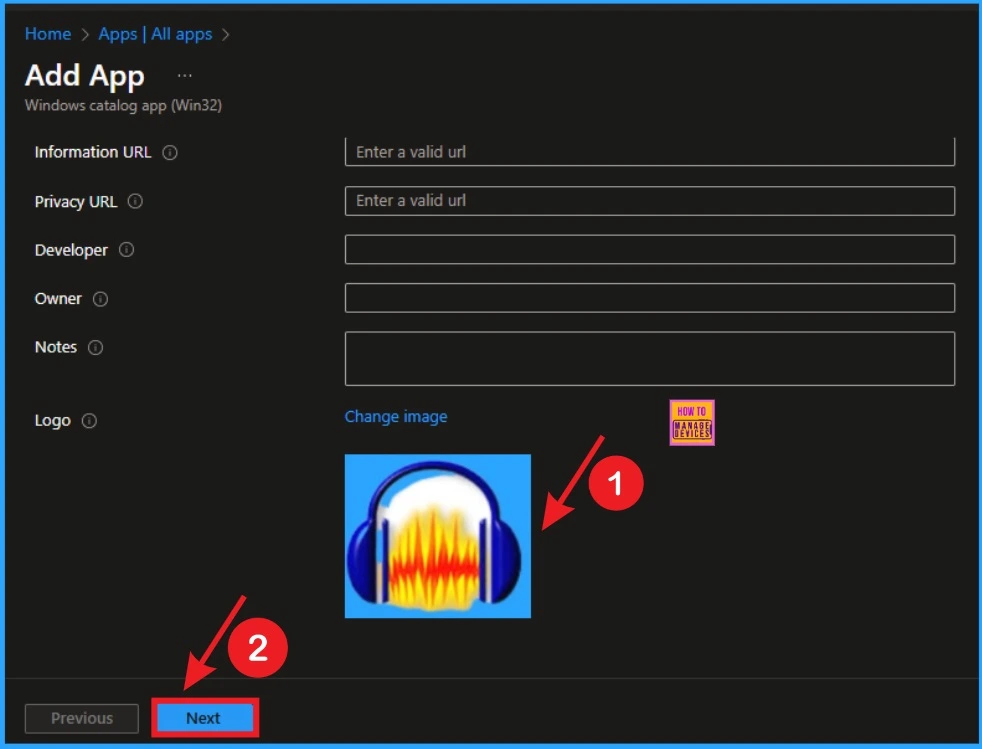Click the Notes label
The width and height of the screenshot is (982, 749).
(x=56, y=347)
